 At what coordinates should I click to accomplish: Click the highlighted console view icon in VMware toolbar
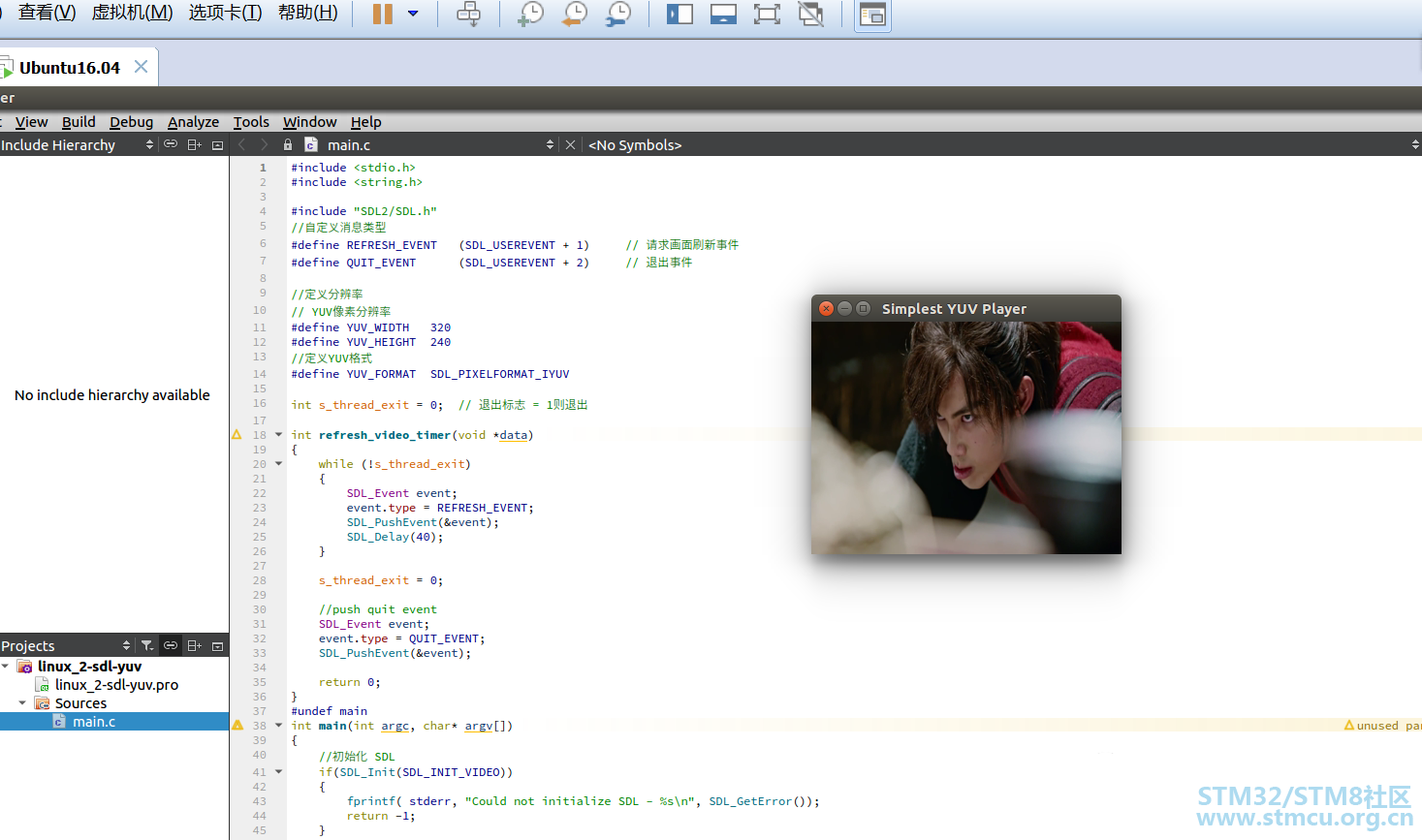[x=872, y=15]
